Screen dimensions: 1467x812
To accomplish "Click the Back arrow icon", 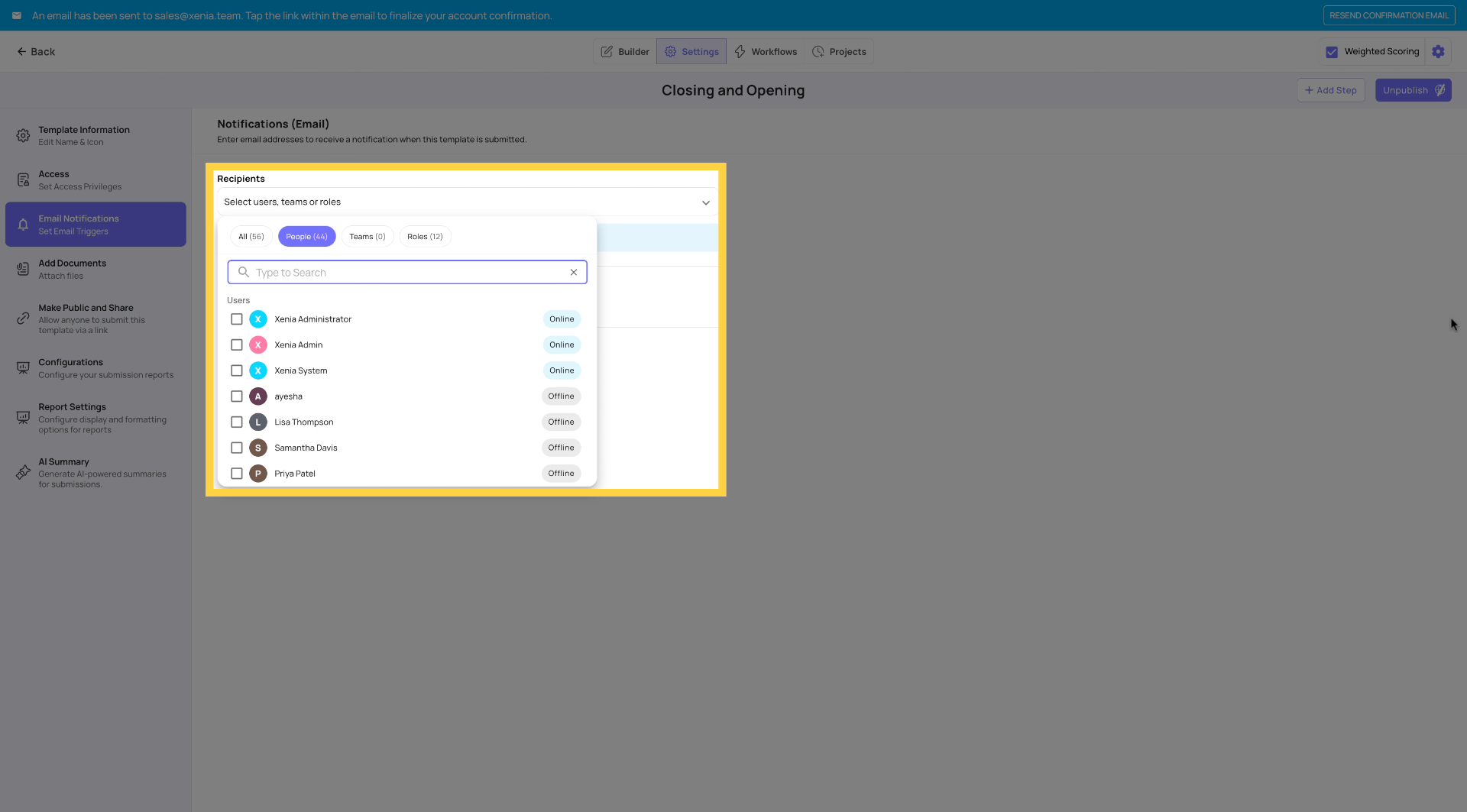I will [x=21, y=52].
